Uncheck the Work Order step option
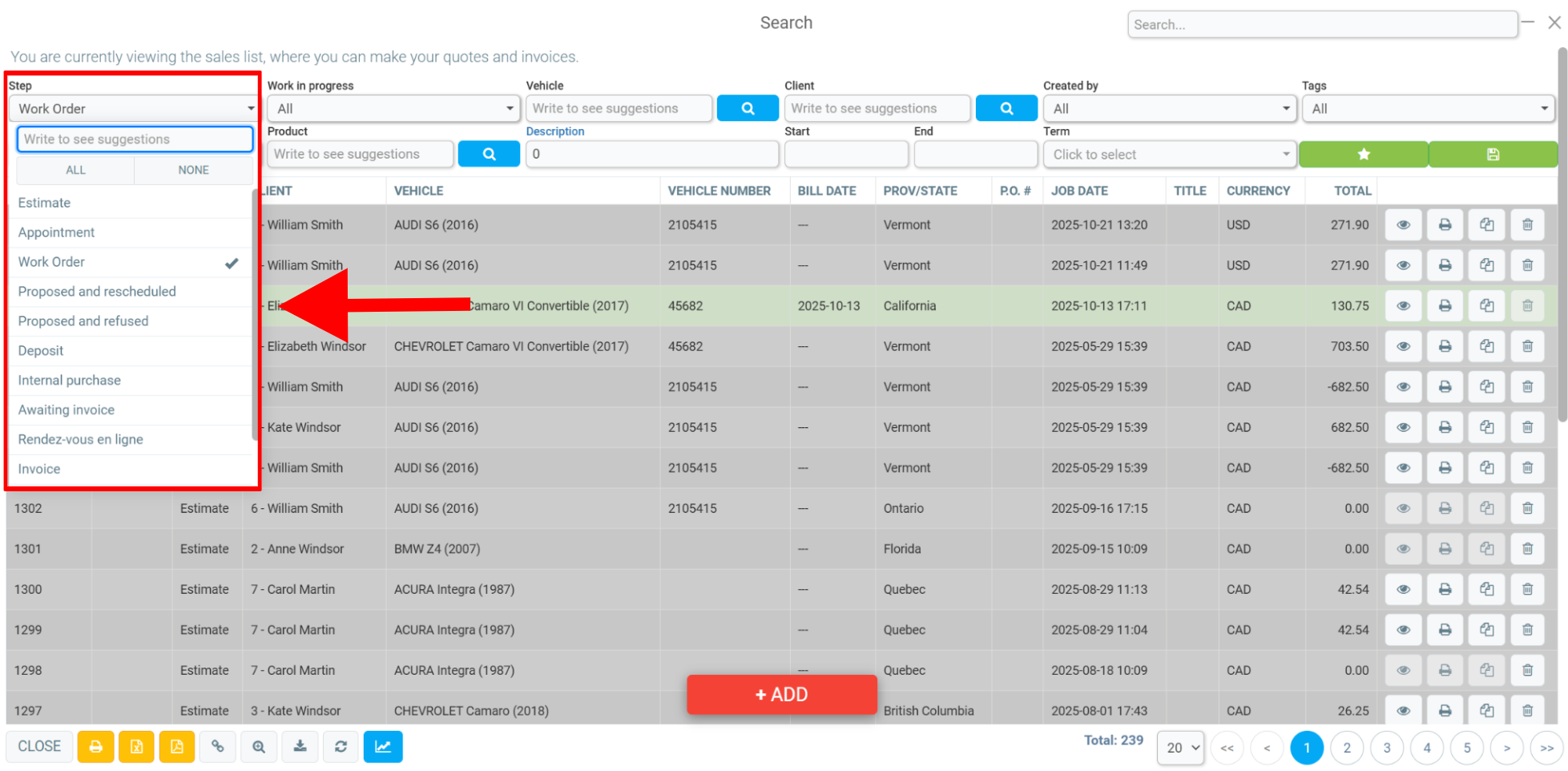The width and height of the screenshot is (1568, 771). coord(130,262)
